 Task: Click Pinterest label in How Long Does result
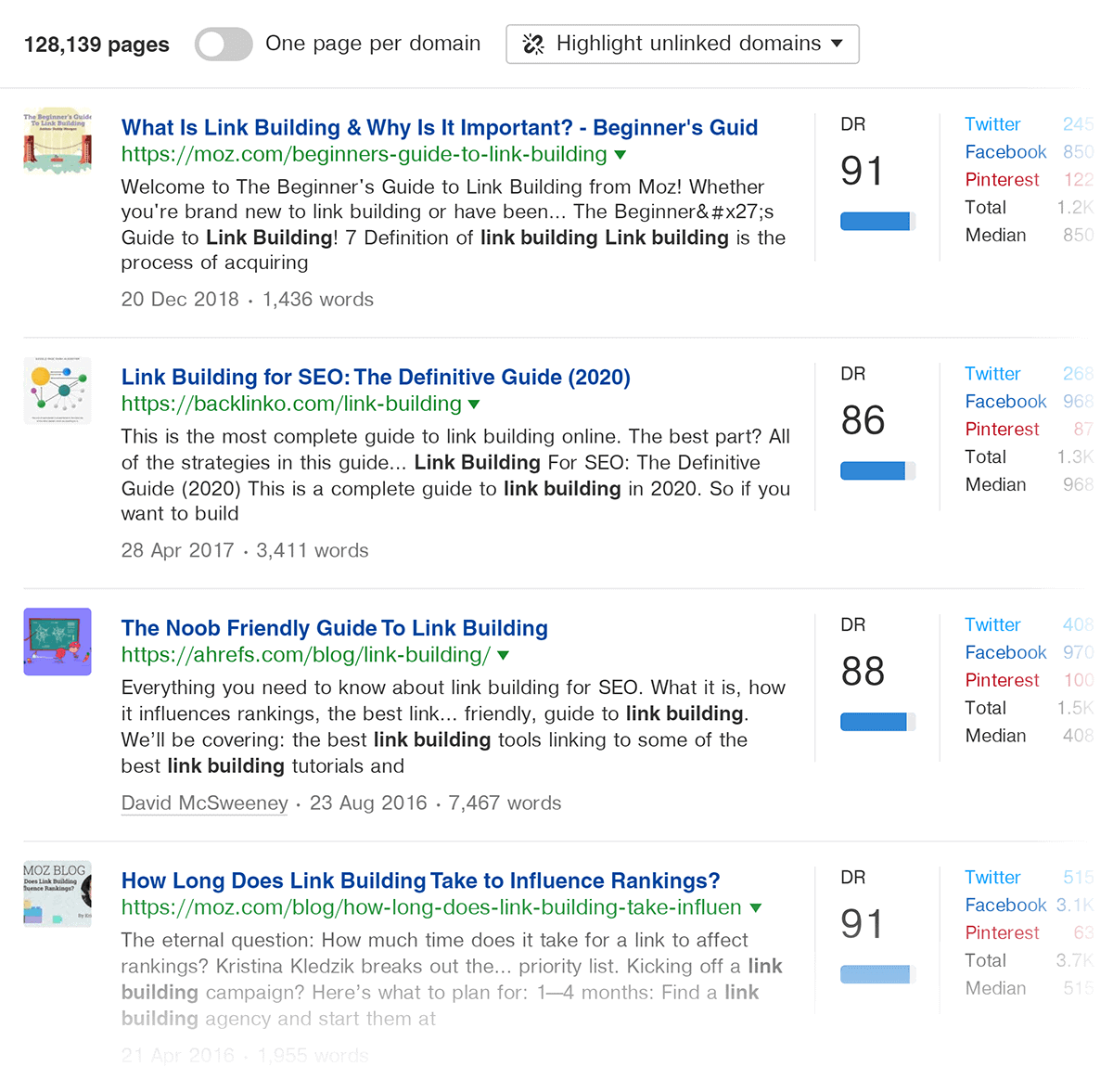1002,933
